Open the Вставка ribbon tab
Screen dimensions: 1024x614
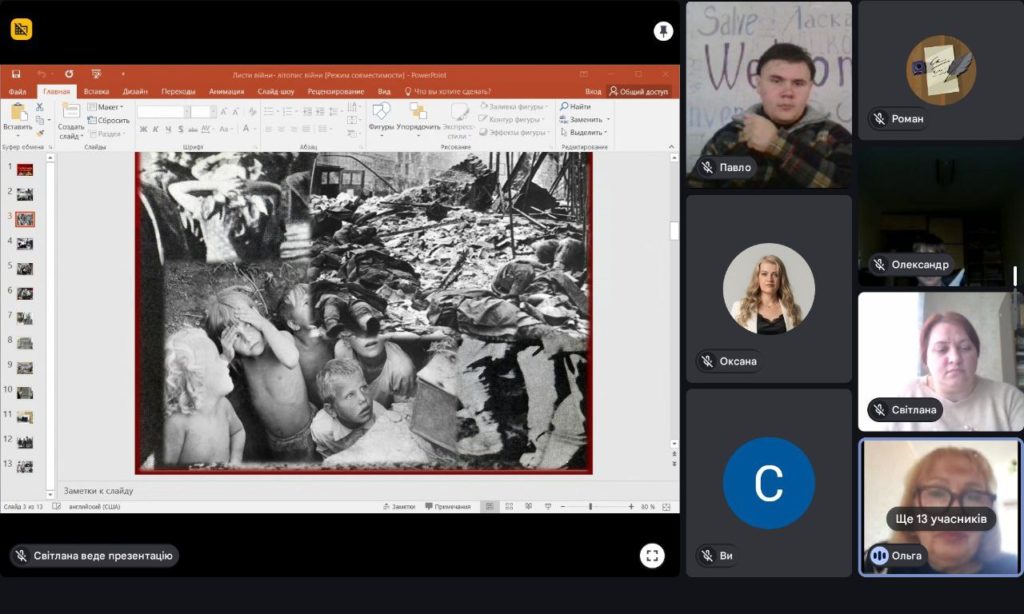point(97,91)
